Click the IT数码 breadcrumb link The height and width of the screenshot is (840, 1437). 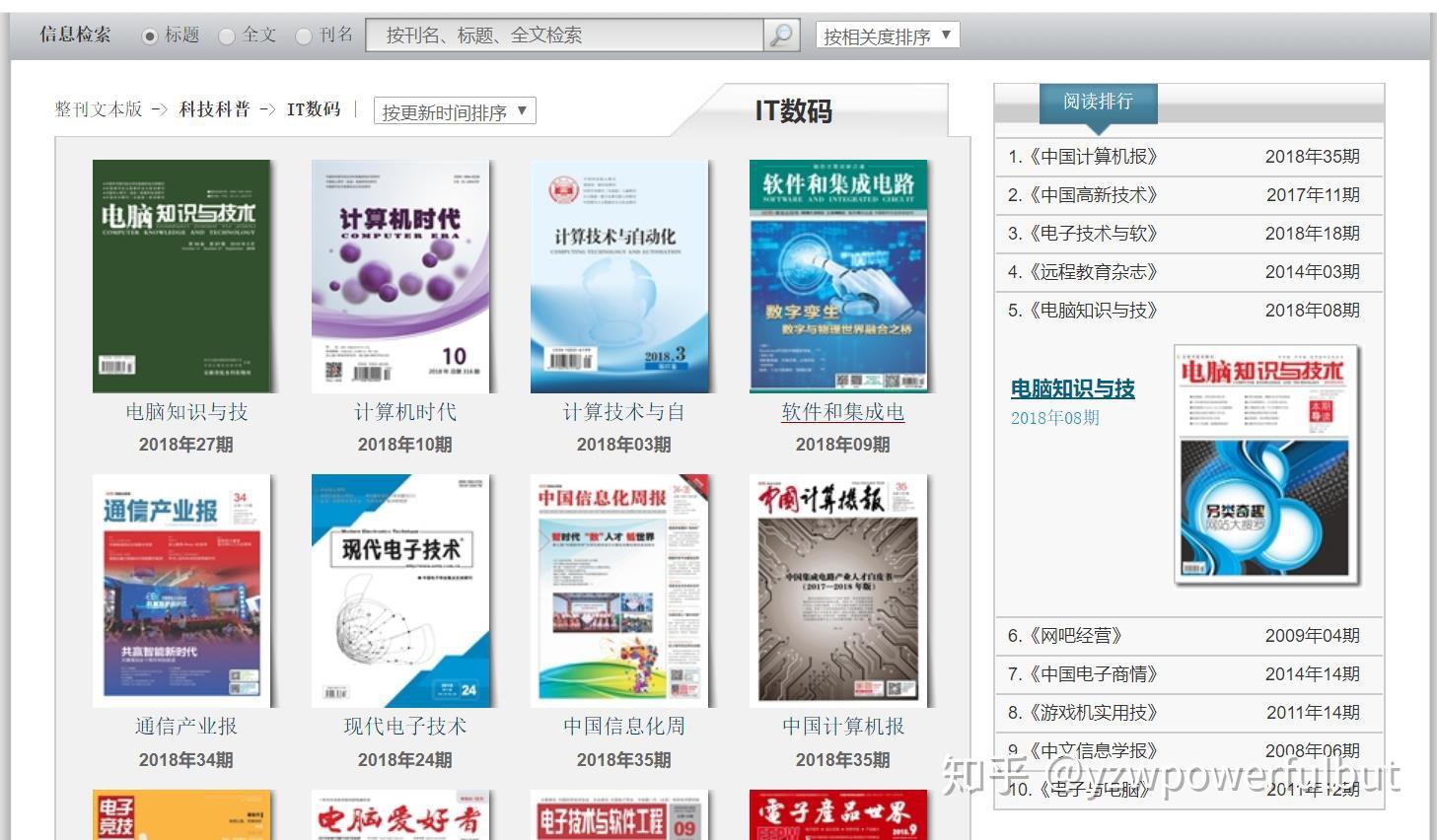coord(314,109)
